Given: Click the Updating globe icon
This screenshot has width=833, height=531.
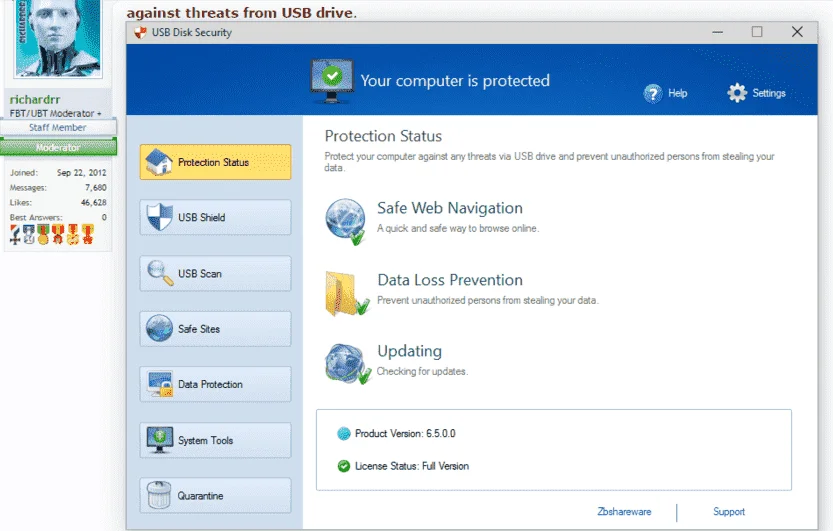Looking at the screenshot, I should coord(347,364).
